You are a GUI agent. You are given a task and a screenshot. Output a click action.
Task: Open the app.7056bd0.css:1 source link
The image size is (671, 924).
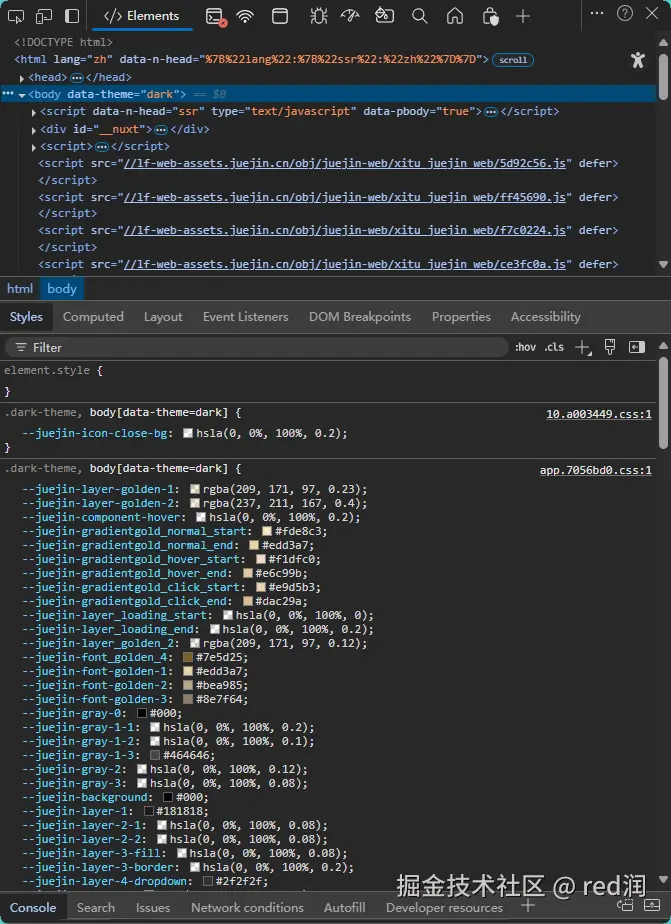tap(596, 470)
